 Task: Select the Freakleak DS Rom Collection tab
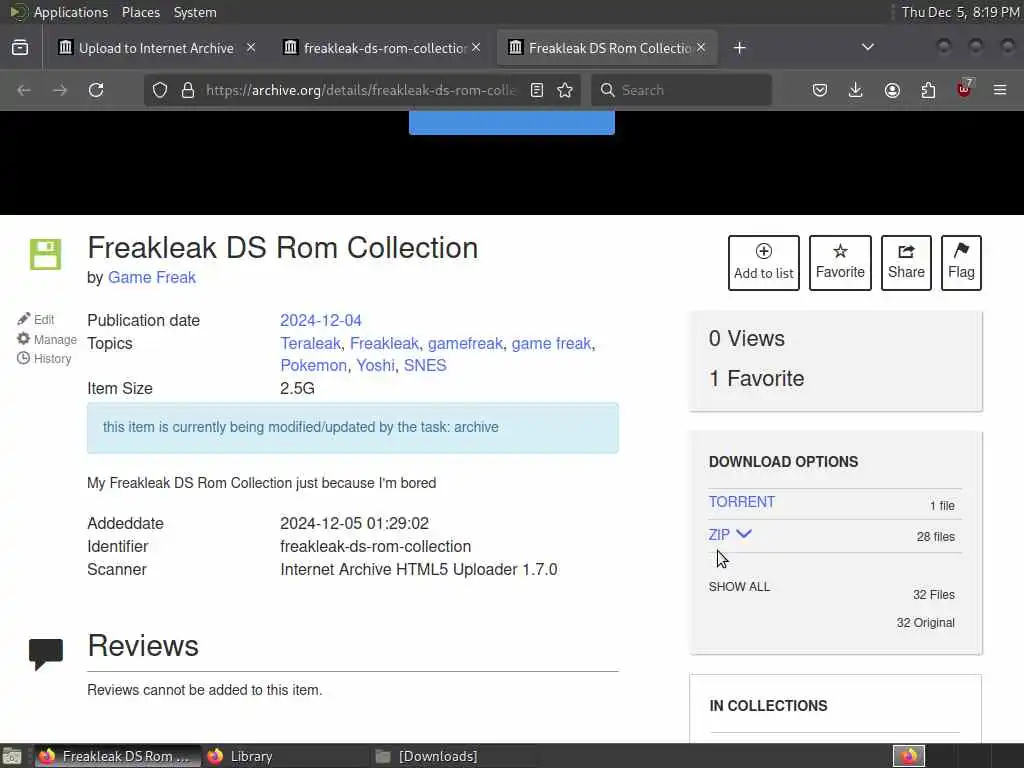[607, 48]
